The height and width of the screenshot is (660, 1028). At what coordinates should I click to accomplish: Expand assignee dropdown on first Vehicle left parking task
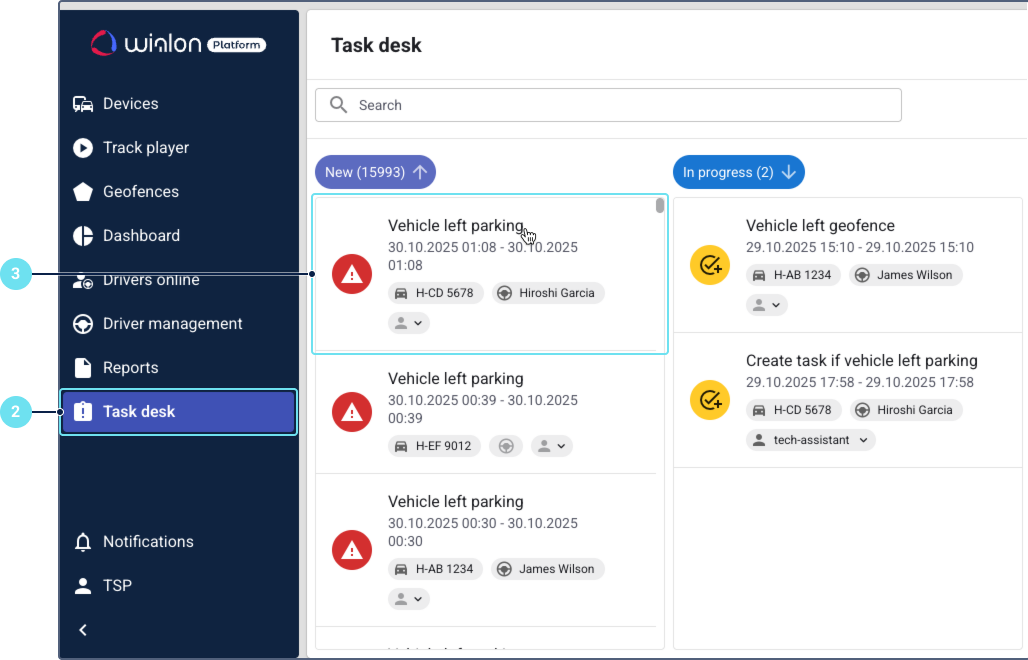click(x=409, y=323)
